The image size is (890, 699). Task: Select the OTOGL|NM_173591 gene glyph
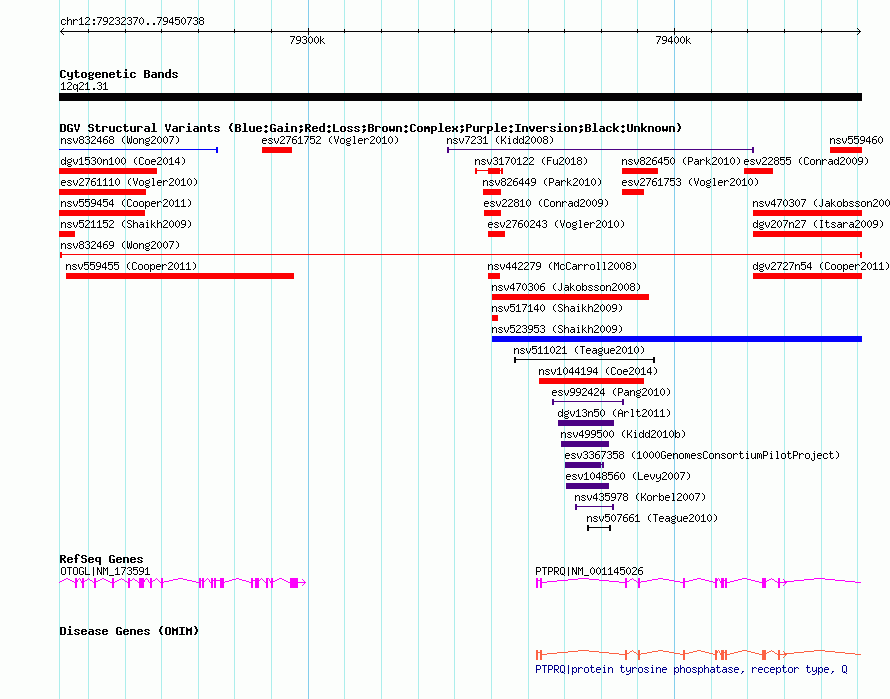(x=183, y=583)
